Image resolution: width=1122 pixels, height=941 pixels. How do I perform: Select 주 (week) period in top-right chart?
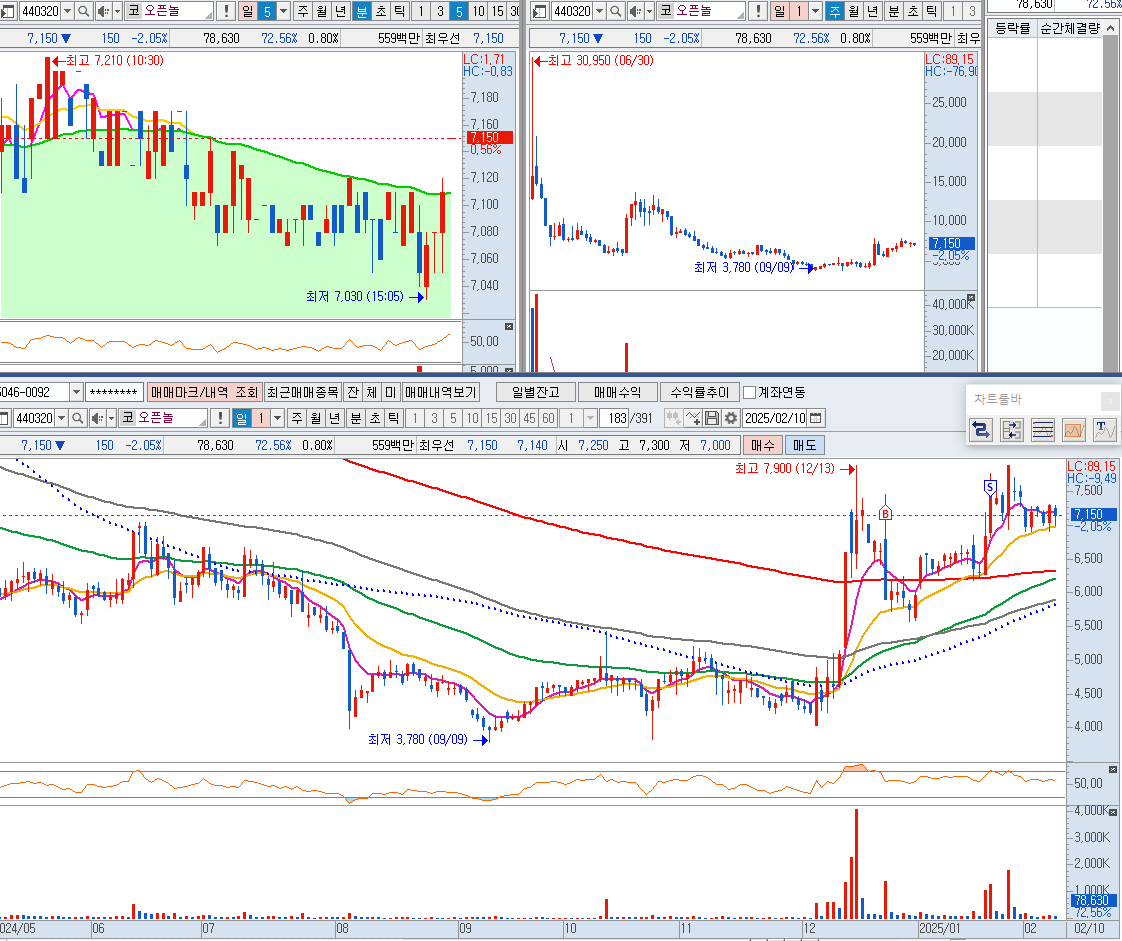834,11
